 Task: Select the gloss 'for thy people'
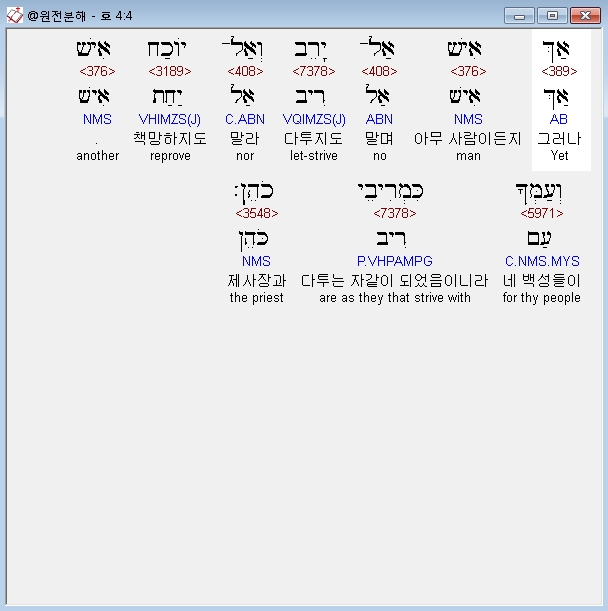(x=542, y=298)
